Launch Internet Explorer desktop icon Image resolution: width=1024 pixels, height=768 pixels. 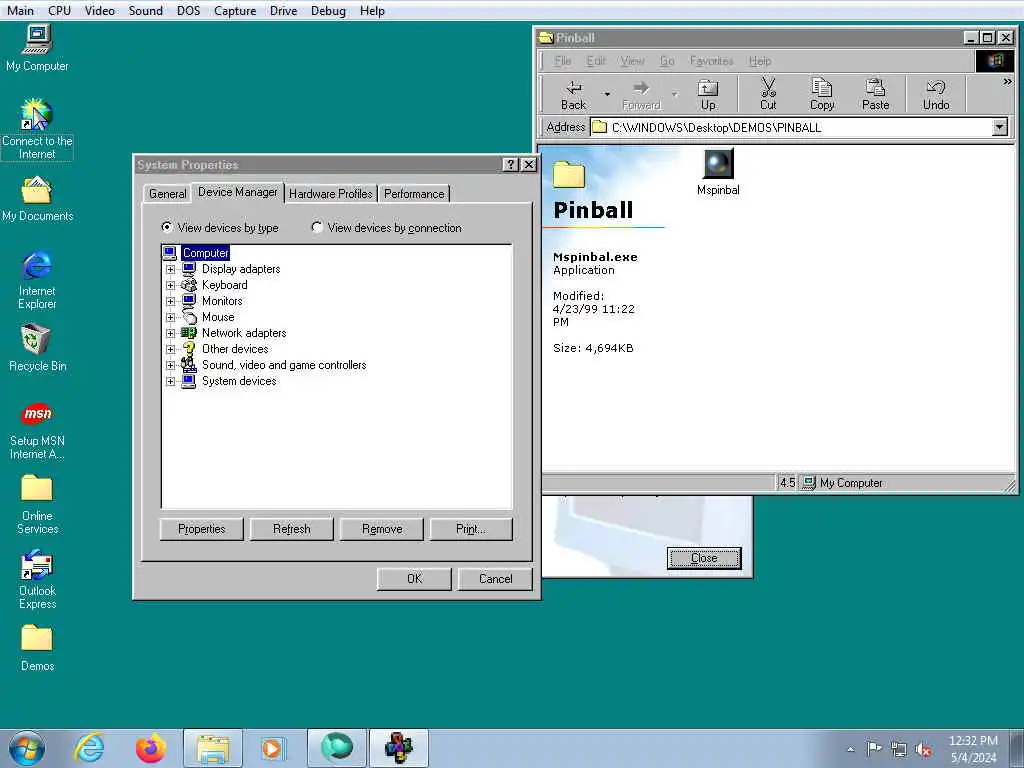pos(37,279)
